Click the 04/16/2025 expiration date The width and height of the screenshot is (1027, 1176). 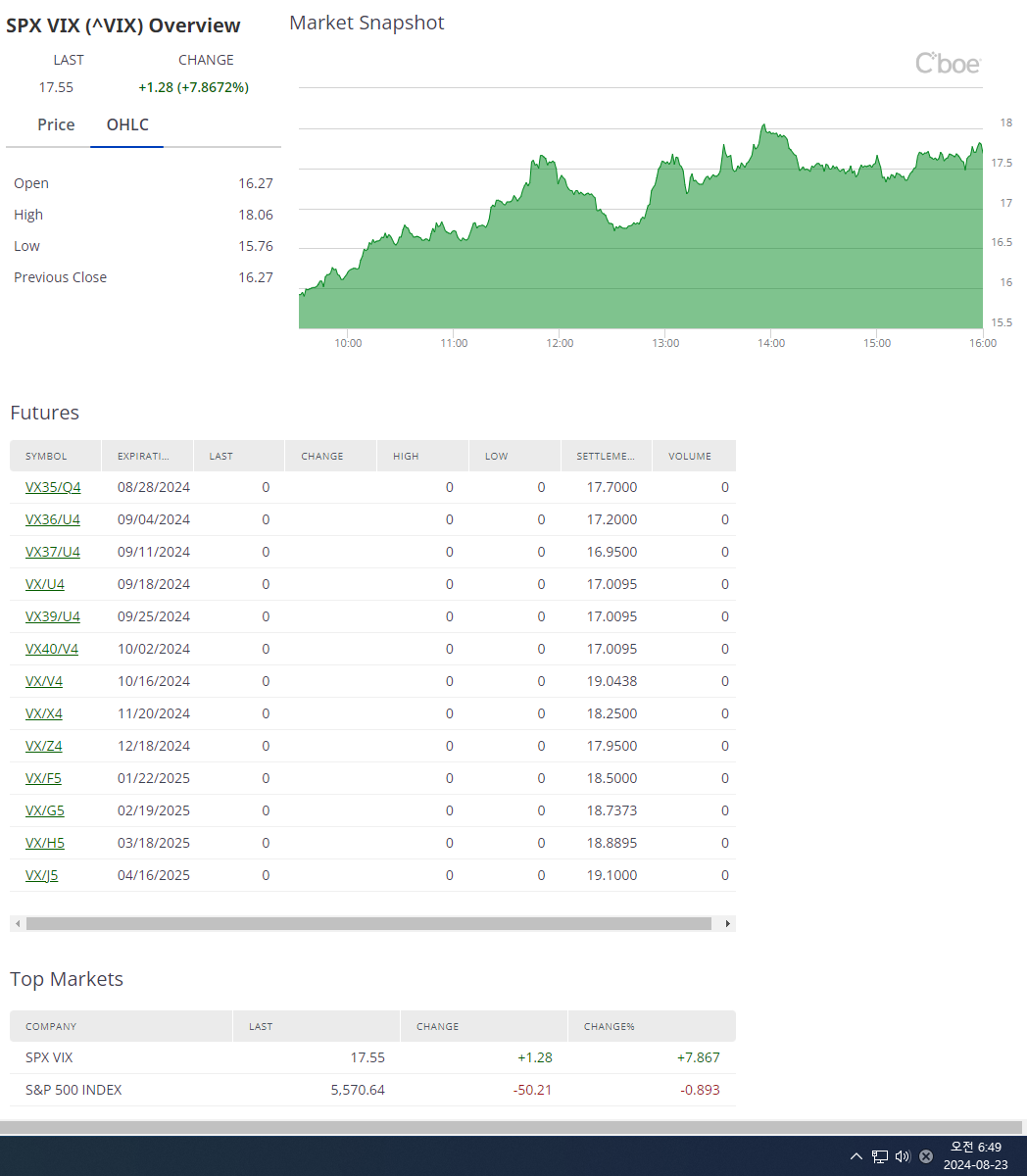[154, 875]
